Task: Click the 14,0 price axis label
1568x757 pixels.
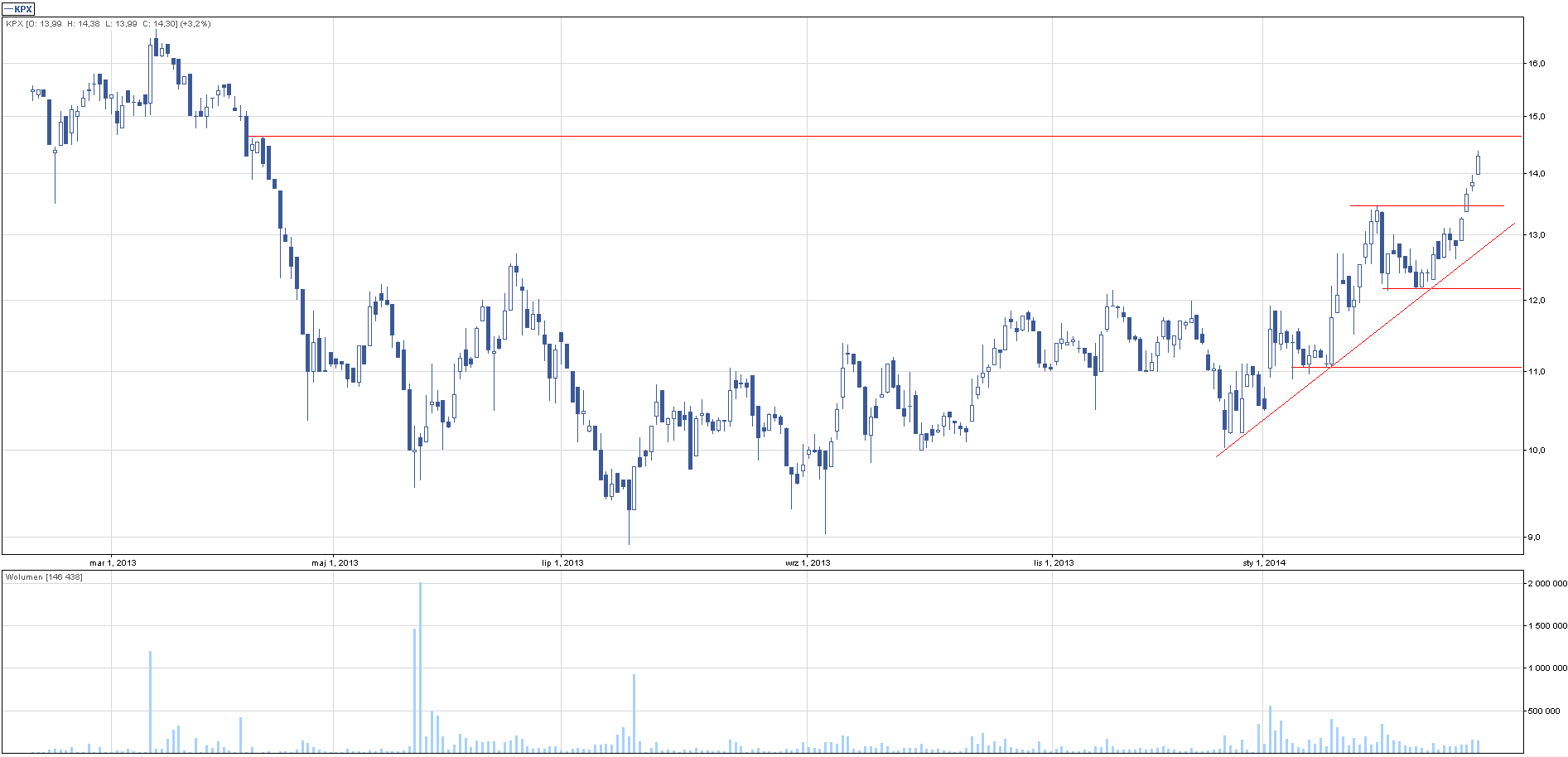Action: coord(1537,174)
